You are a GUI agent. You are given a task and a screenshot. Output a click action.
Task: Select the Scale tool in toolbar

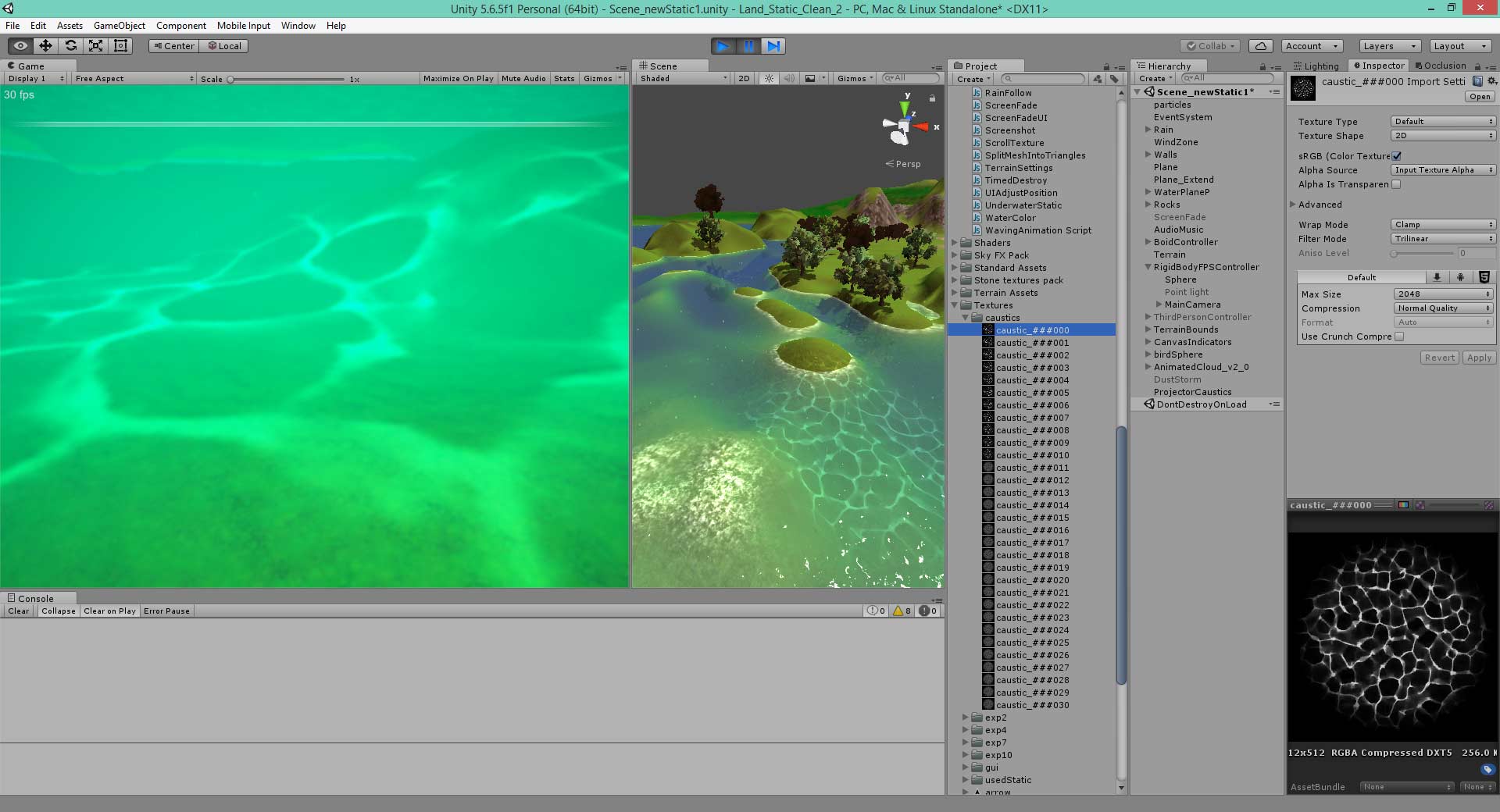[95, 46]
